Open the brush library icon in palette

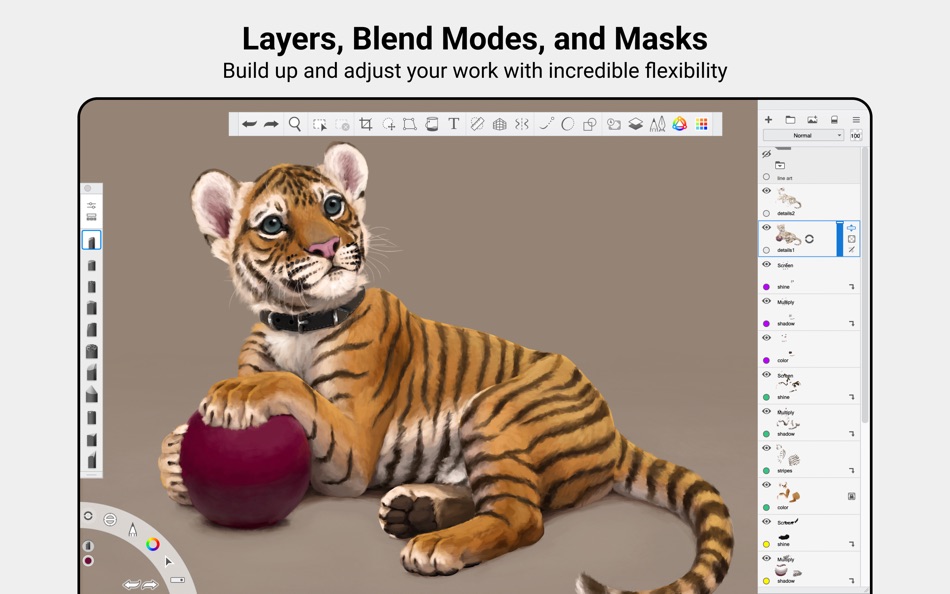pyautogui.click(x=91, y=216)
